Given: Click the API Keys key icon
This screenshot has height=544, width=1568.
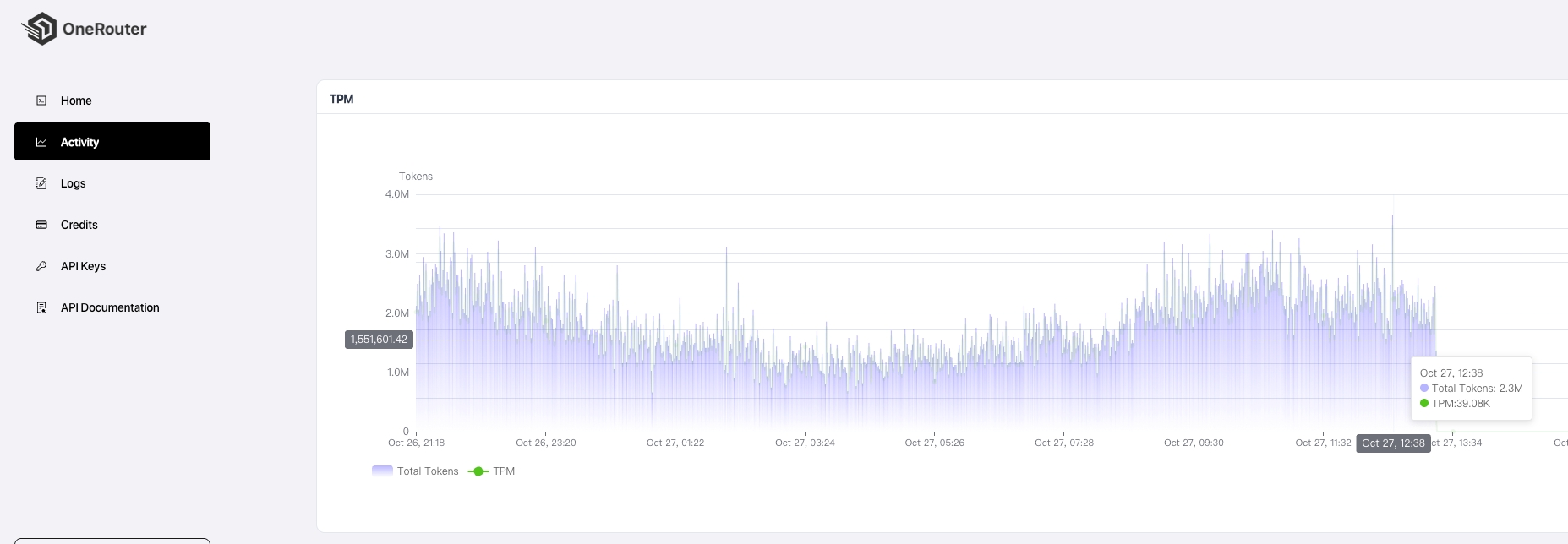Looking at the screenshot, I should click(x=41, y=266).
